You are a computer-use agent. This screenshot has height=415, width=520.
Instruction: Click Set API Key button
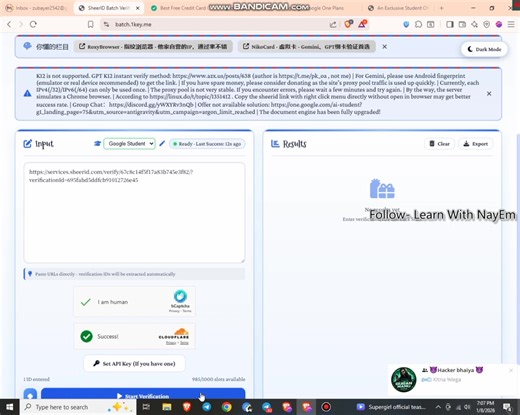[x=134, y=363]
